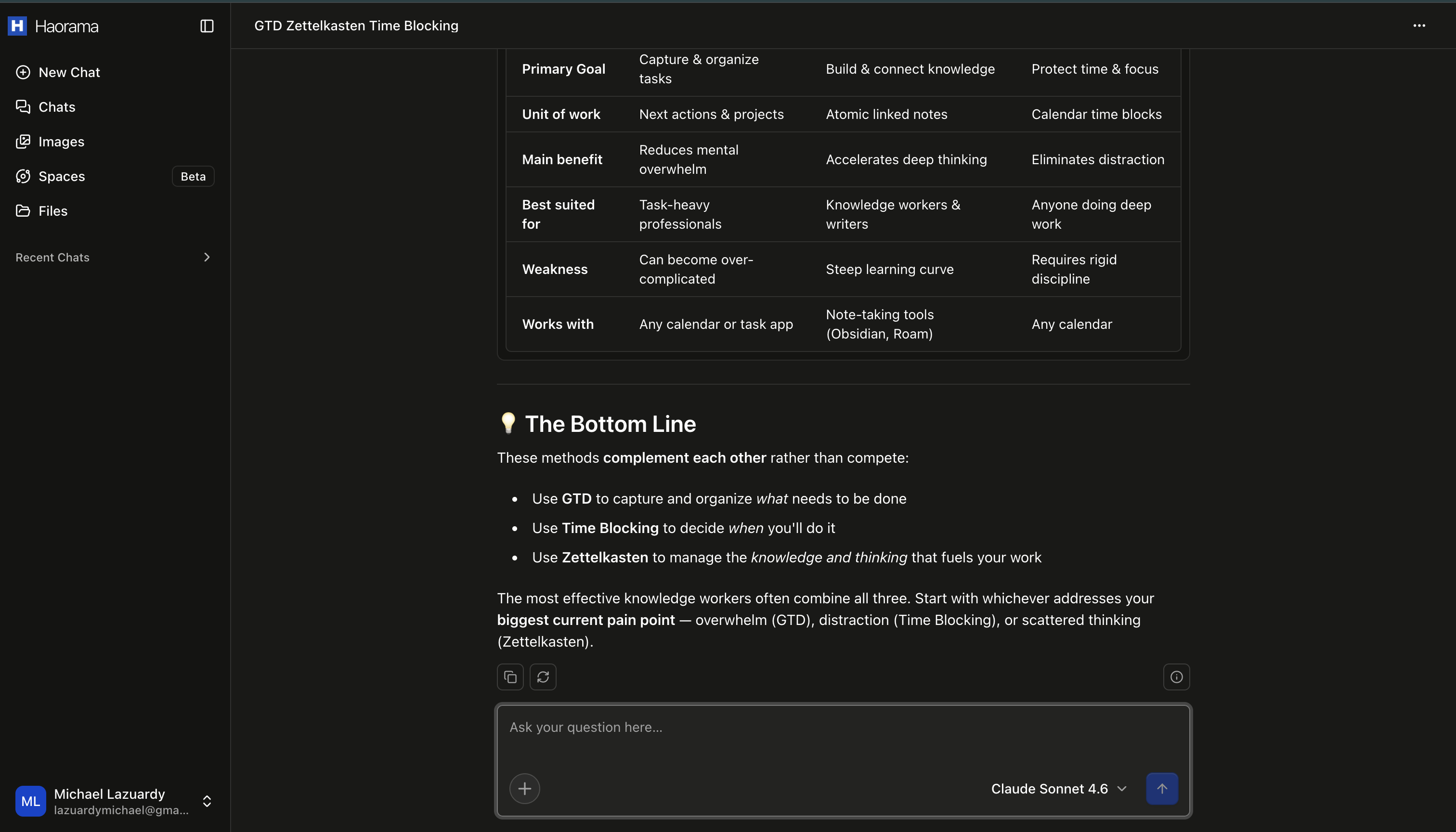This screenshot has height=832, width=1456.
Task: Toggle the sidebar collapse button
Action: (x=207, y=26)
